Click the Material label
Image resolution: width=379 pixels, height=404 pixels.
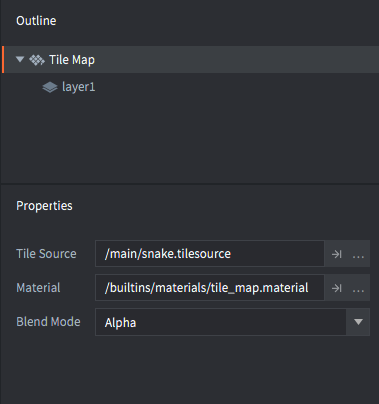click(38, 288)
